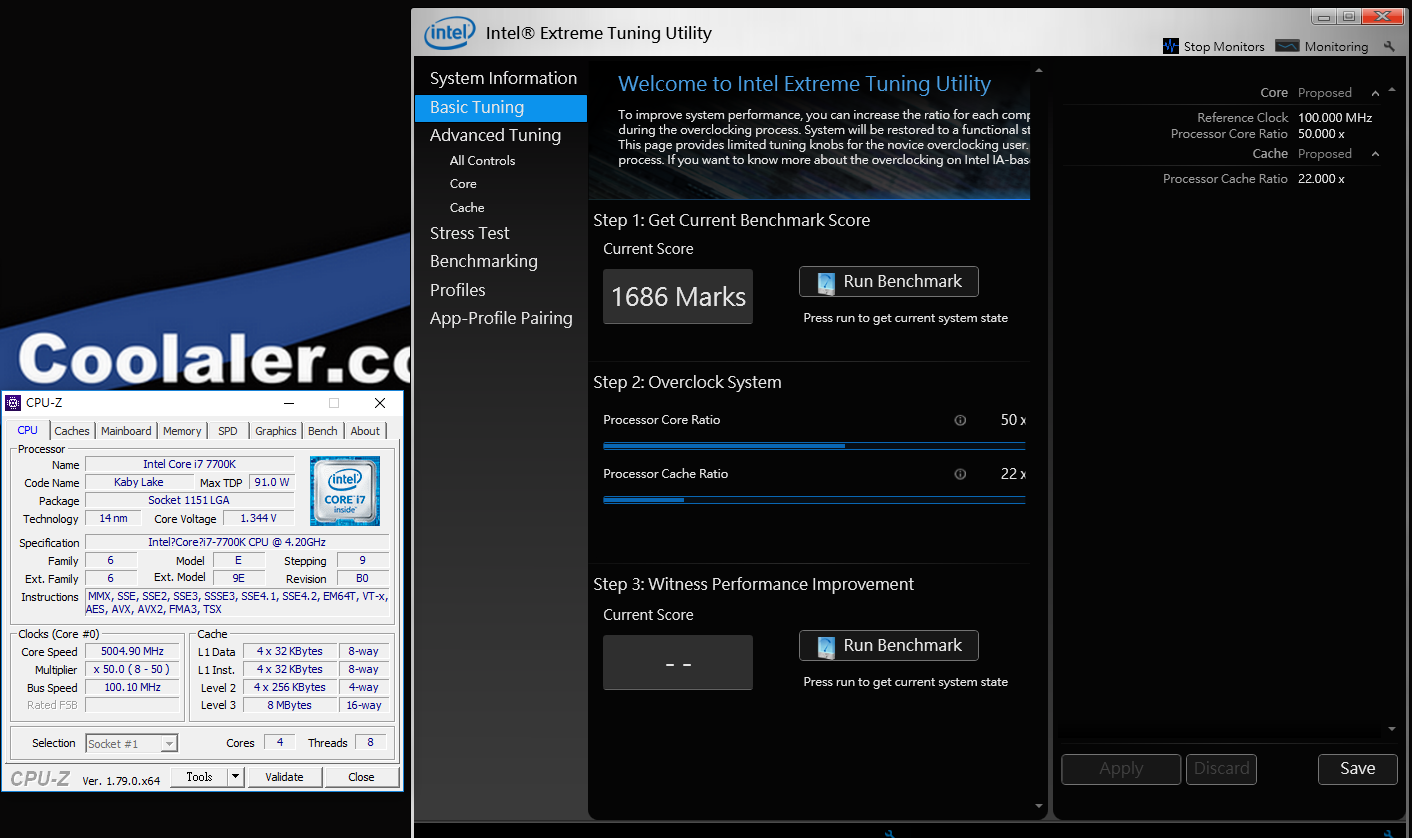This screenshot has width=1412, height=838.
Task: Switch to the Graphics tab in CPU-Z
Action: 276,431
